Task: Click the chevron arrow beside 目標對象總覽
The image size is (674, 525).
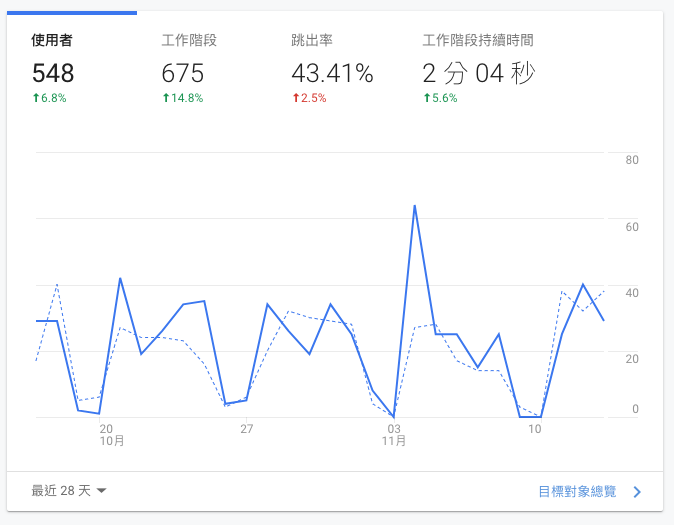Action: point(637,492)
